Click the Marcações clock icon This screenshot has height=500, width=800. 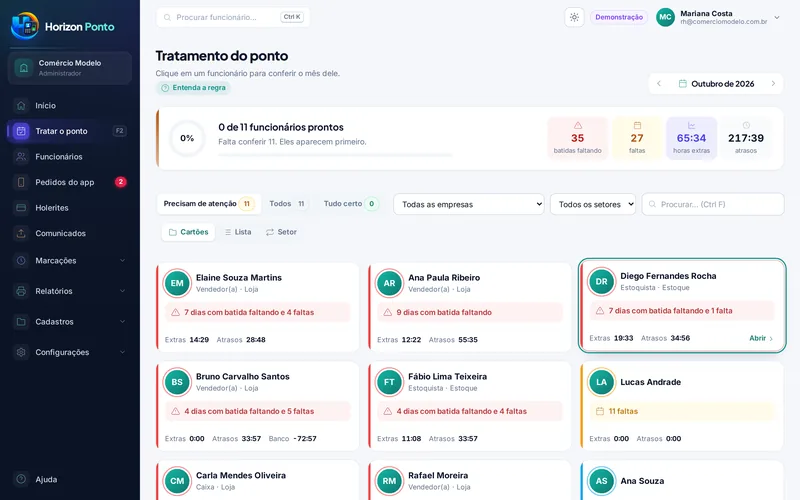pos(21,260)
